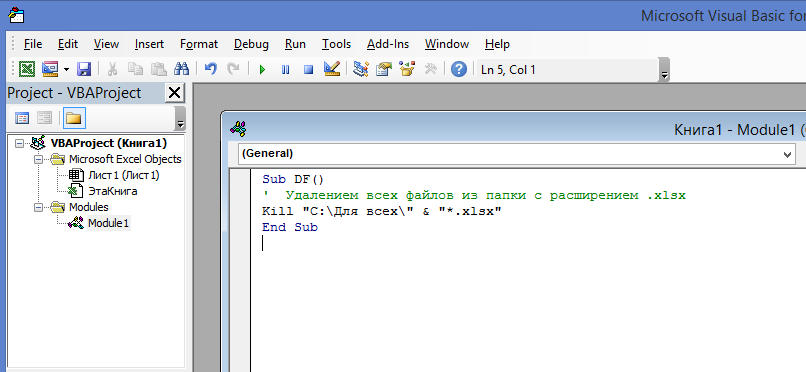
Task: Click the Break pause icon
Action: (x=285, y=69)
